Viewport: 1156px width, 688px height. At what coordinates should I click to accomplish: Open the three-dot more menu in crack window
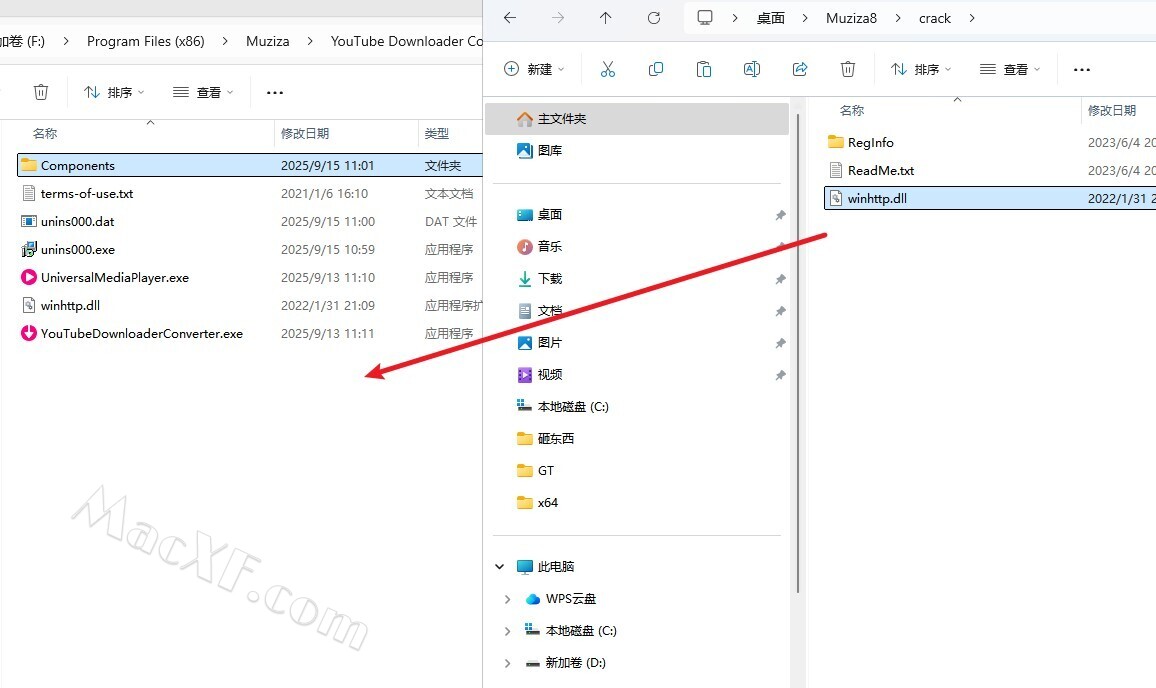(x=1082, y=69)
